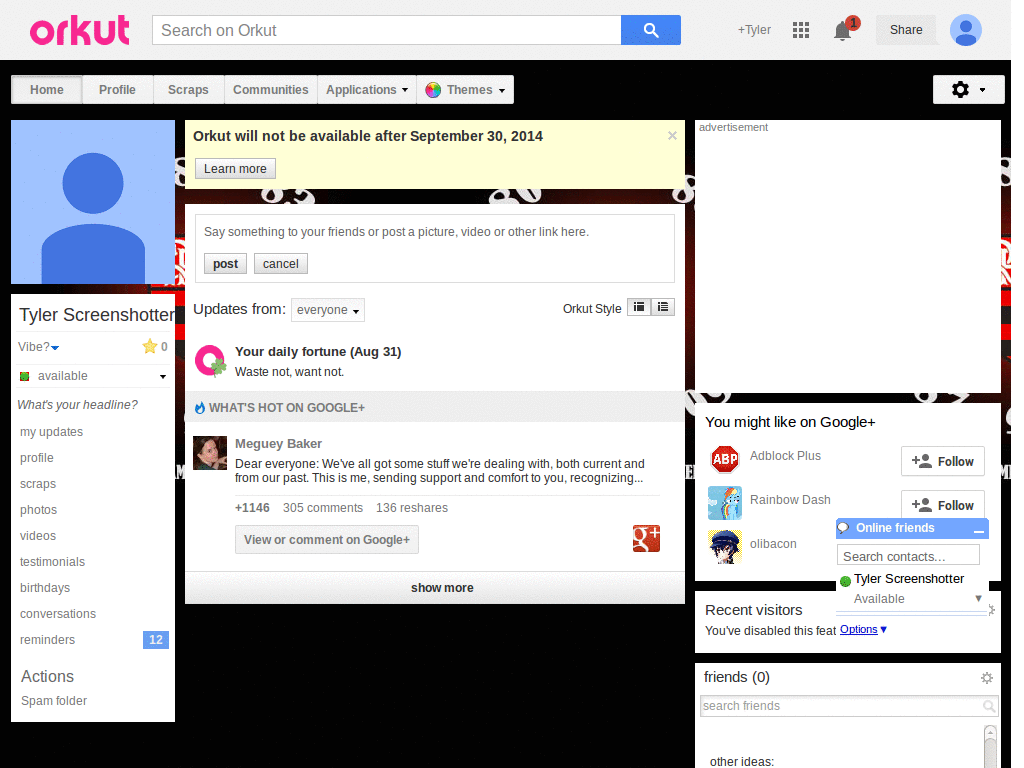Screen dimensions: 1024x768
Task: Click the green available status icon
Action: pos(25,376)
